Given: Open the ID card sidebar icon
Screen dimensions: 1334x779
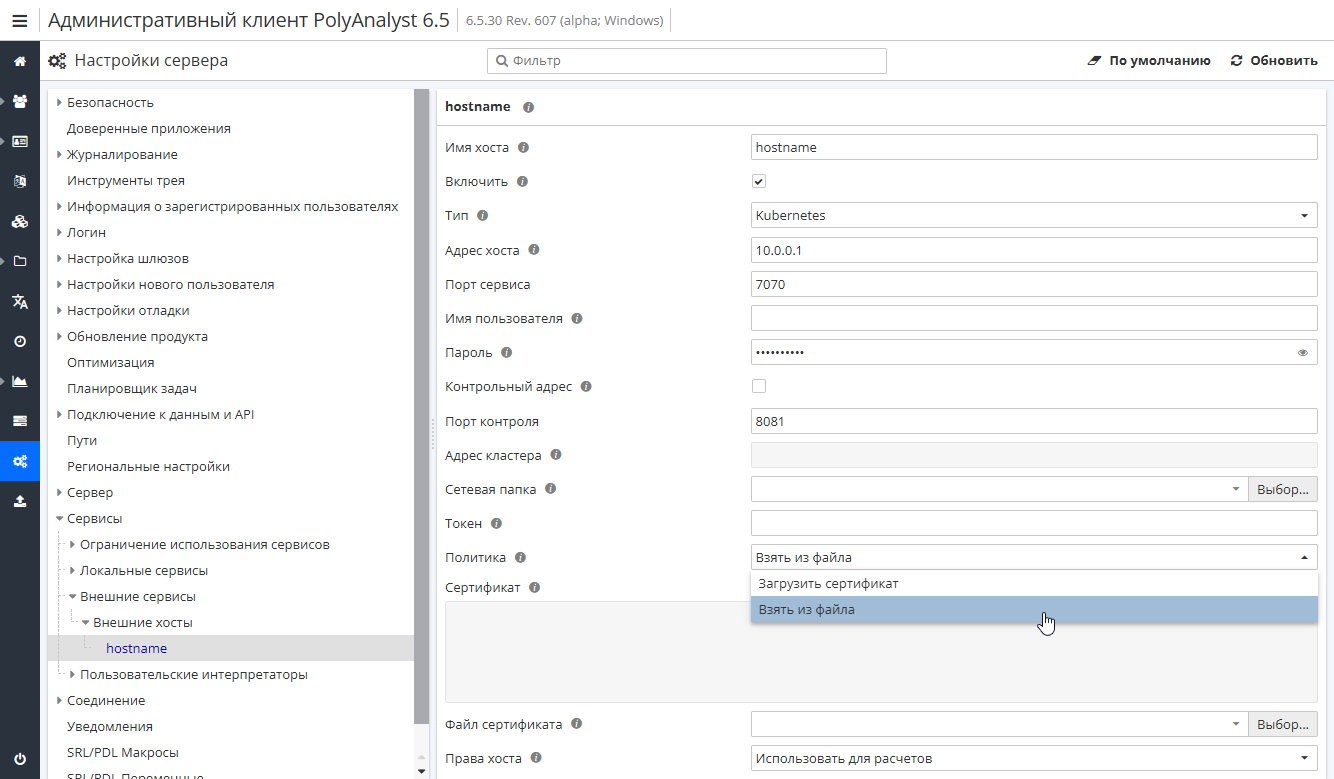Looking at the screenshot, I should (x=20, y=141).
